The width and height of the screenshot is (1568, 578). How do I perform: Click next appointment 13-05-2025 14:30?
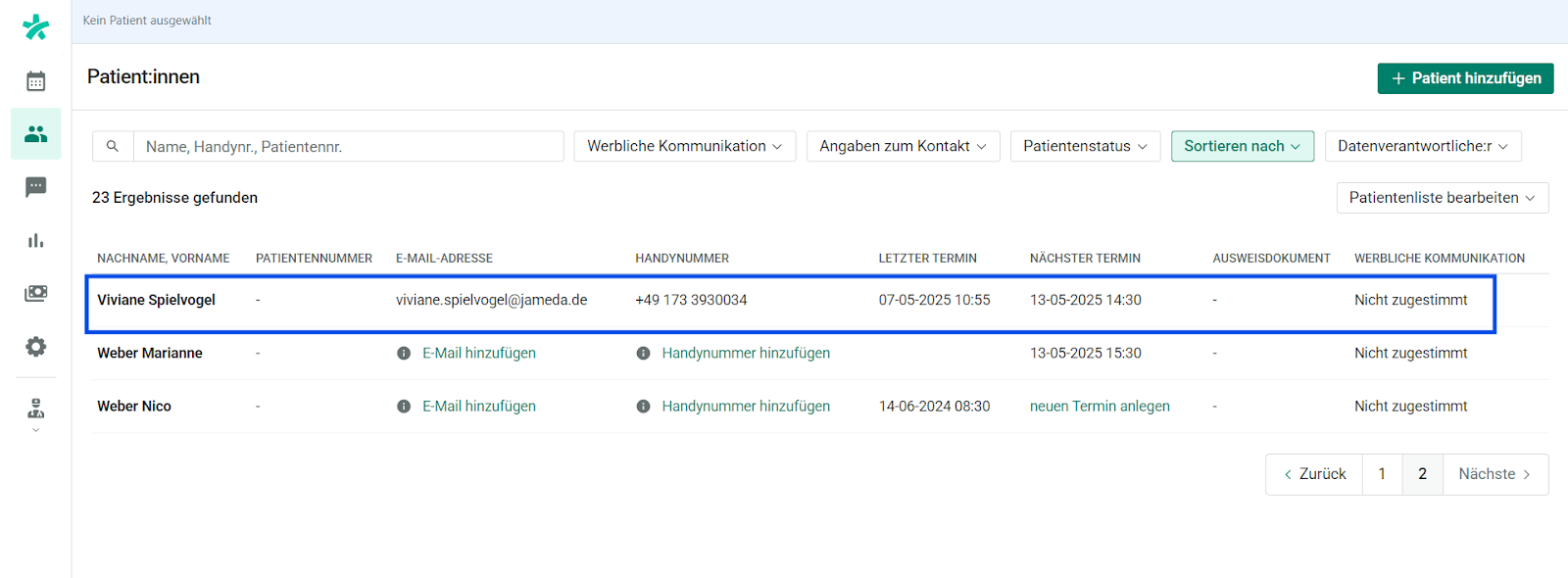[x=1086, y=300]
